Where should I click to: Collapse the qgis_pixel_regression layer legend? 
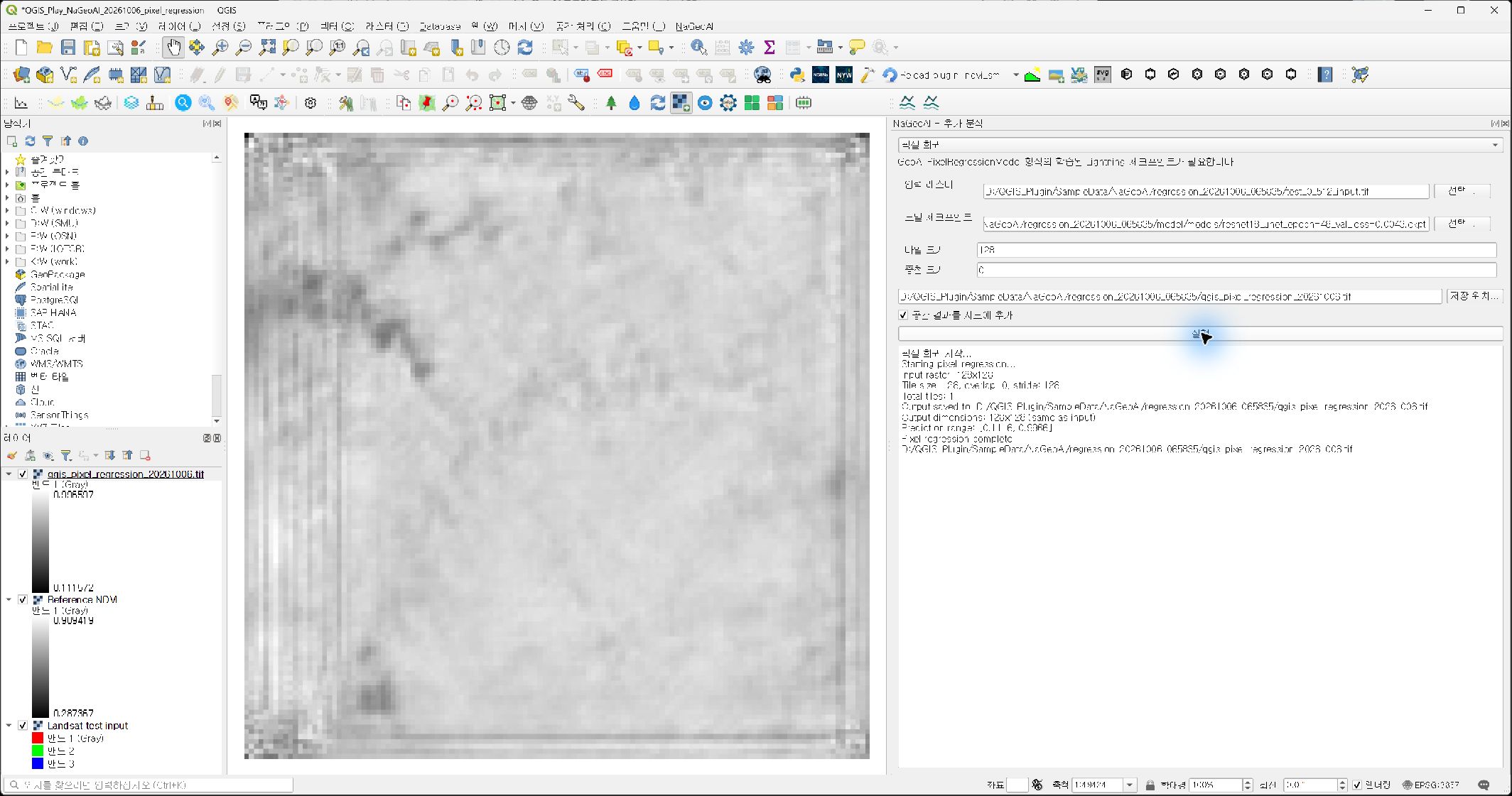[9, 474]
